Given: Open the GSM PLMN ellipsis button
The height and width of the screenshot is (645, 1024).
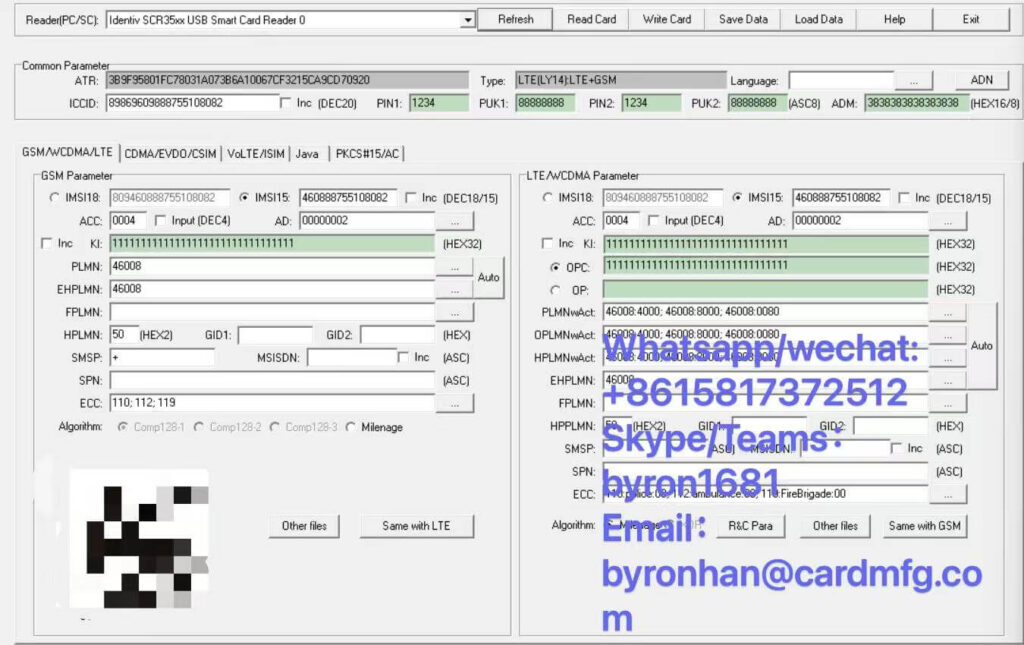Looking at the screenshot, I should tap(456, 266).
